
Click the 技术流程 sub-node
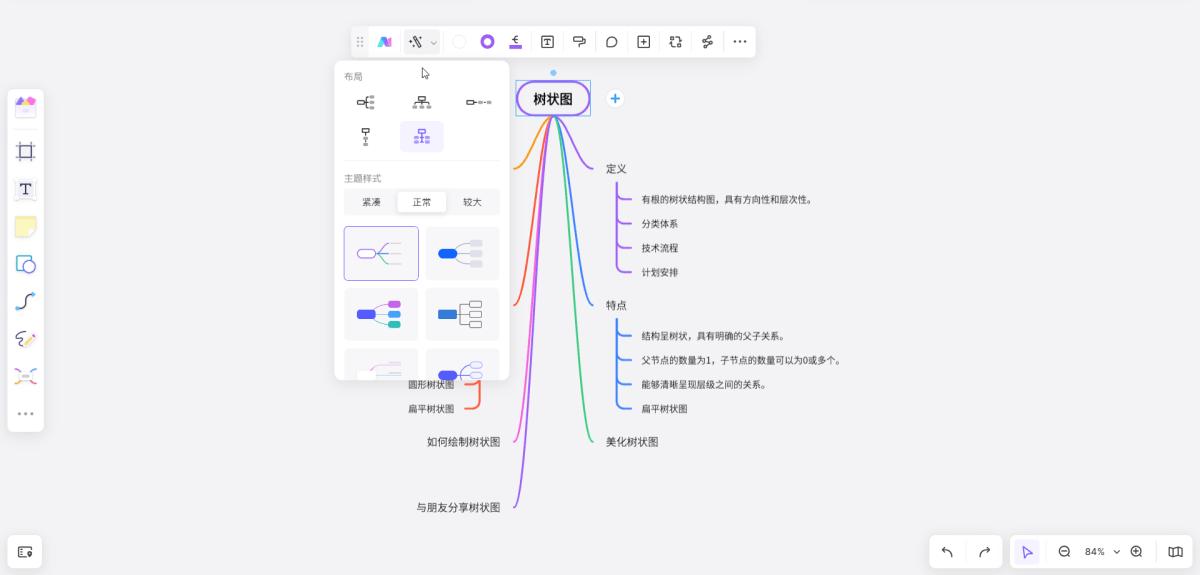pos(660,248)
